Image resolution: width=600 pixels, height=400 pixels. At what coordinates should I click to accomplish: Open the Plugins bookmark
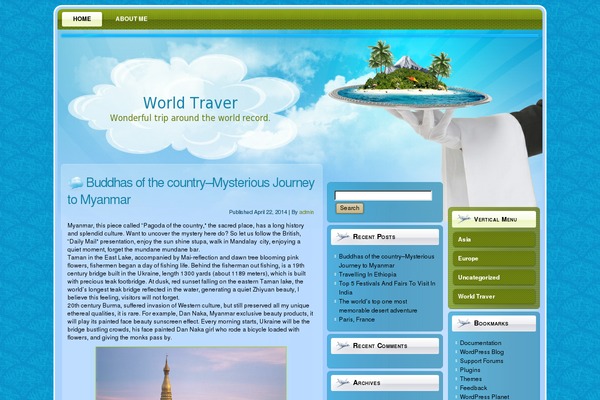pos(470,370)
